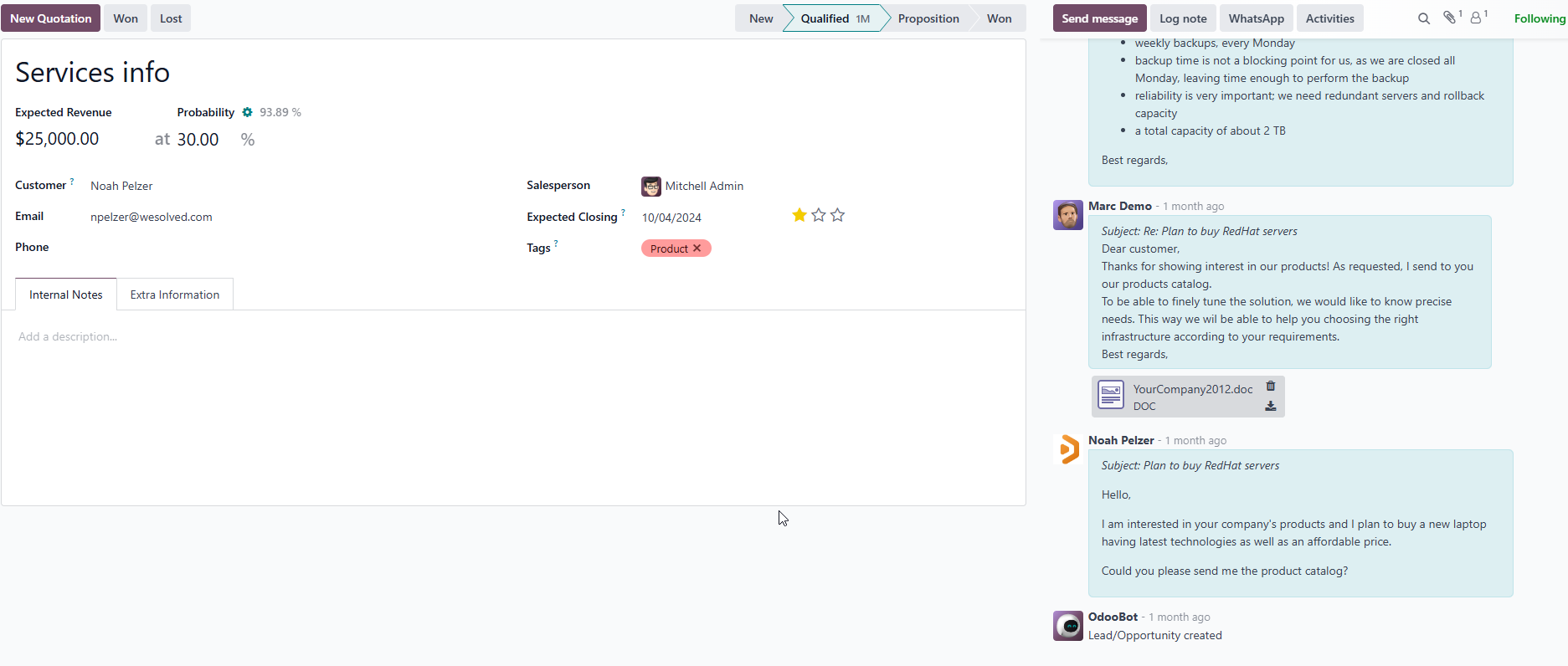Delete YourCompany2012.doc with trash icon

(1270, 387)
